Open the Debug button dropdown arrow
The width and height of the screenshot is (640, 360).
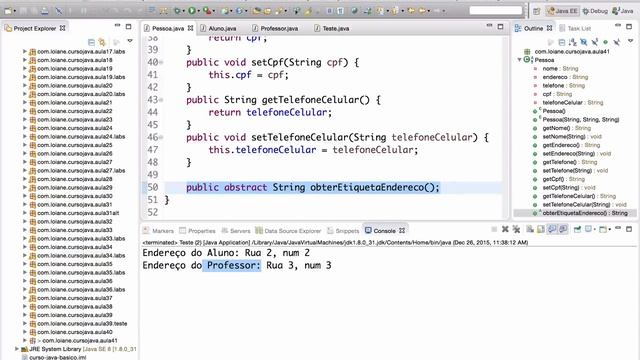[x=183, y=11]
